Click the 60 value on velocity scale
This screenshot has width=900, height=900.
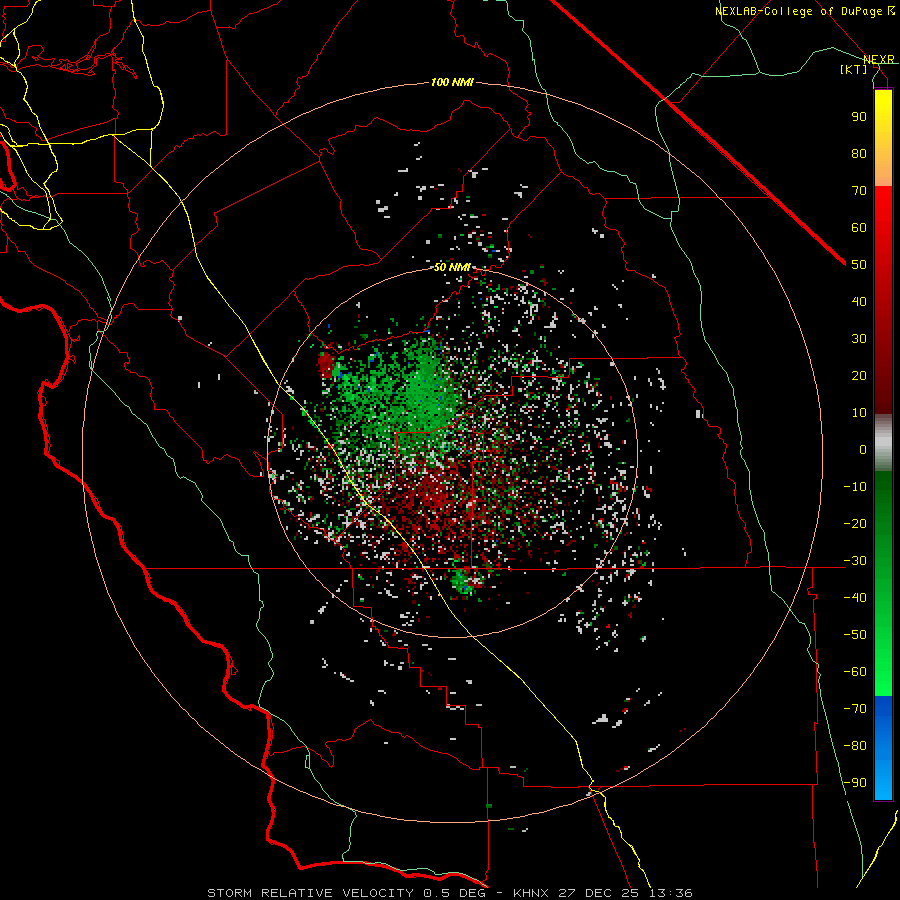click(x=859, y=228)
